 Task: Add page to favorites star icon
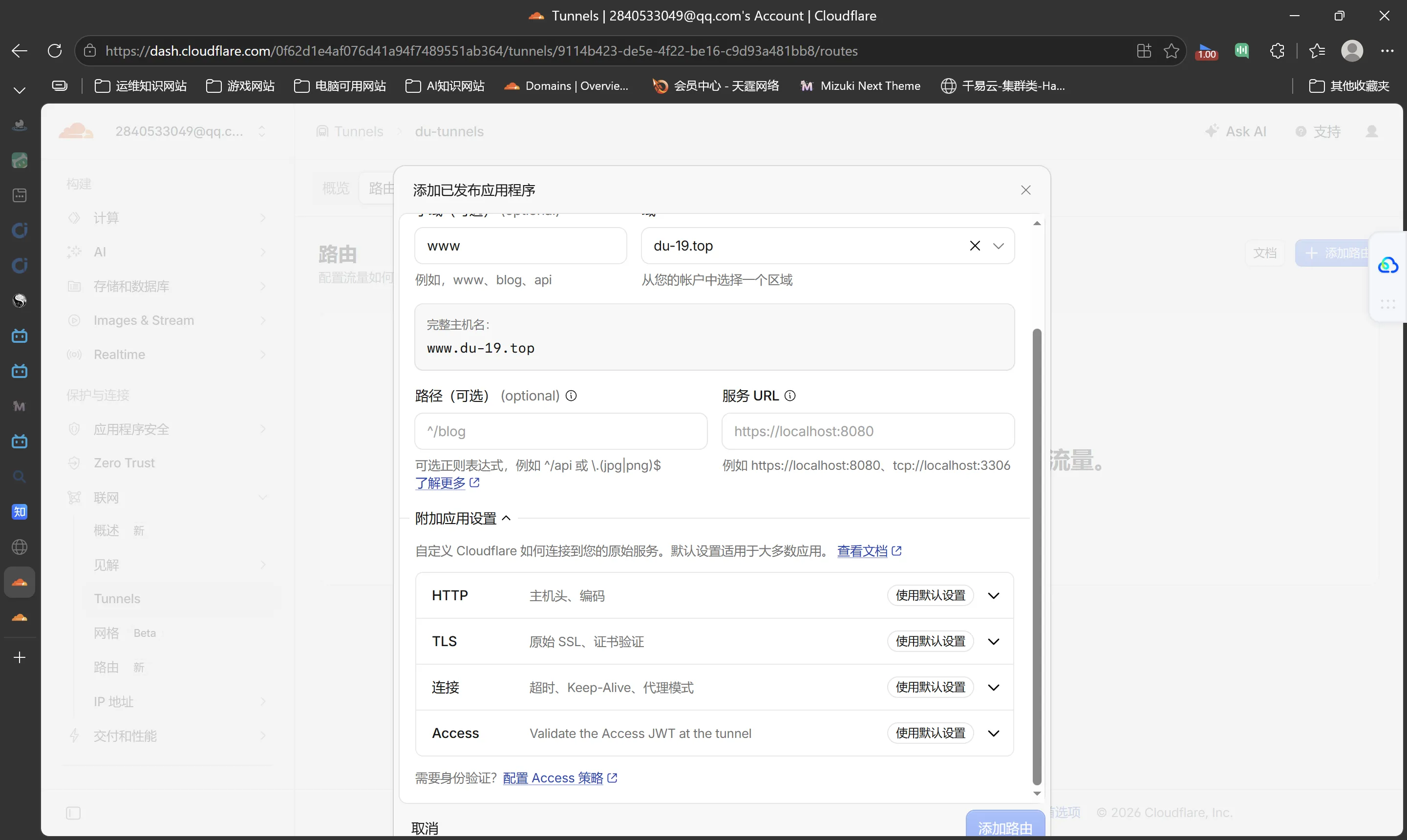[1172, 51]
